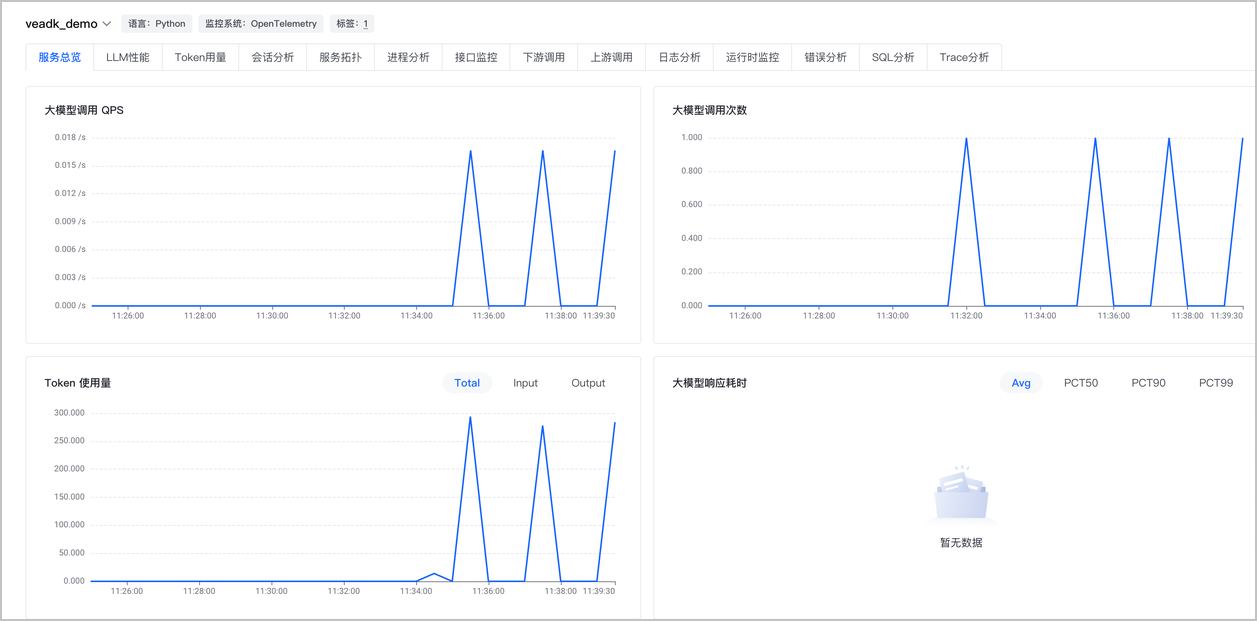This screenshot has height=621, width=1257.
Task: Open the 标签: 1 tag badge
Action: click(352, 24)
